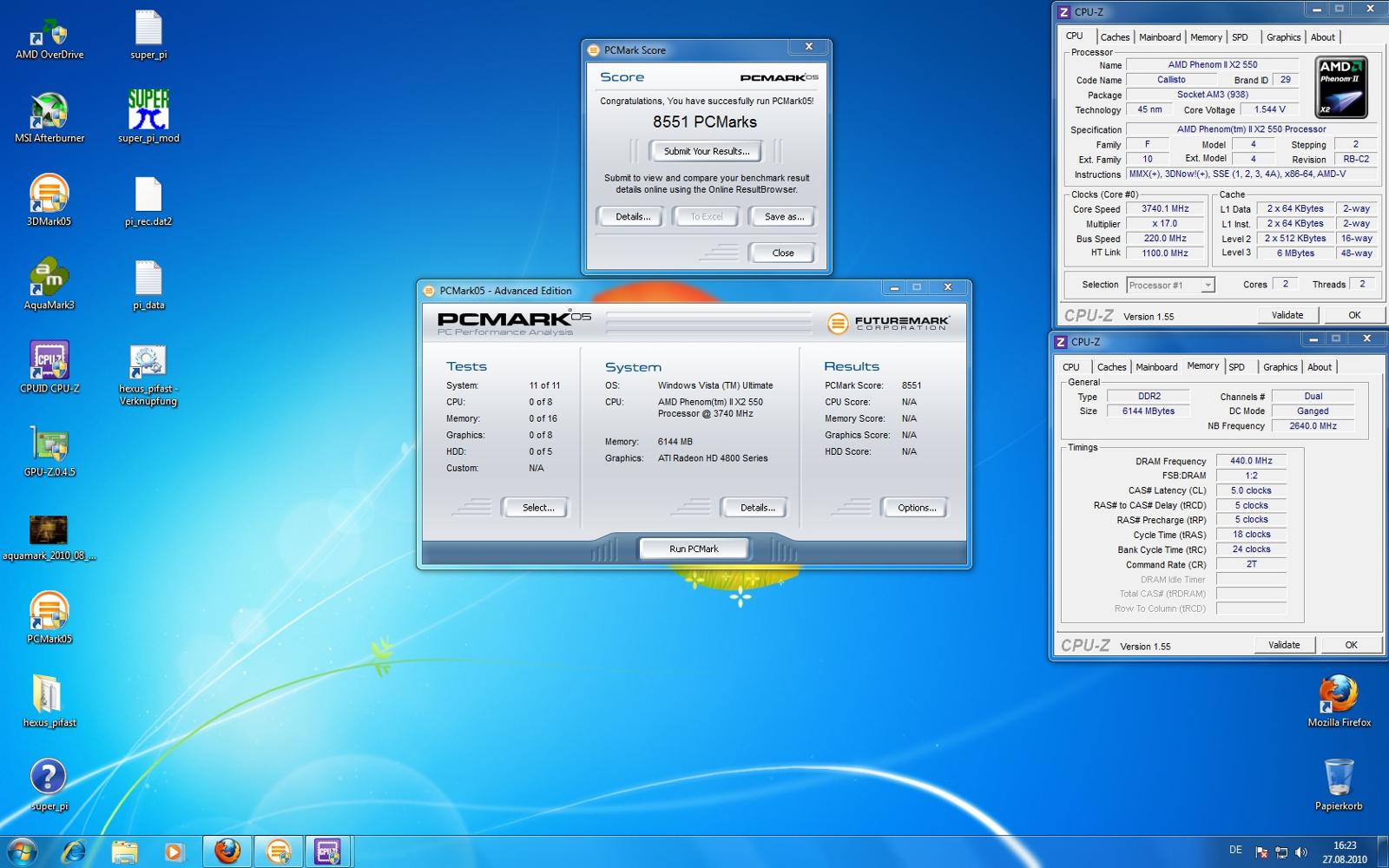Screen dimensions: 1389x868
Task: Select pi_rec.dat2 file icon
Action: pos(148,202)
